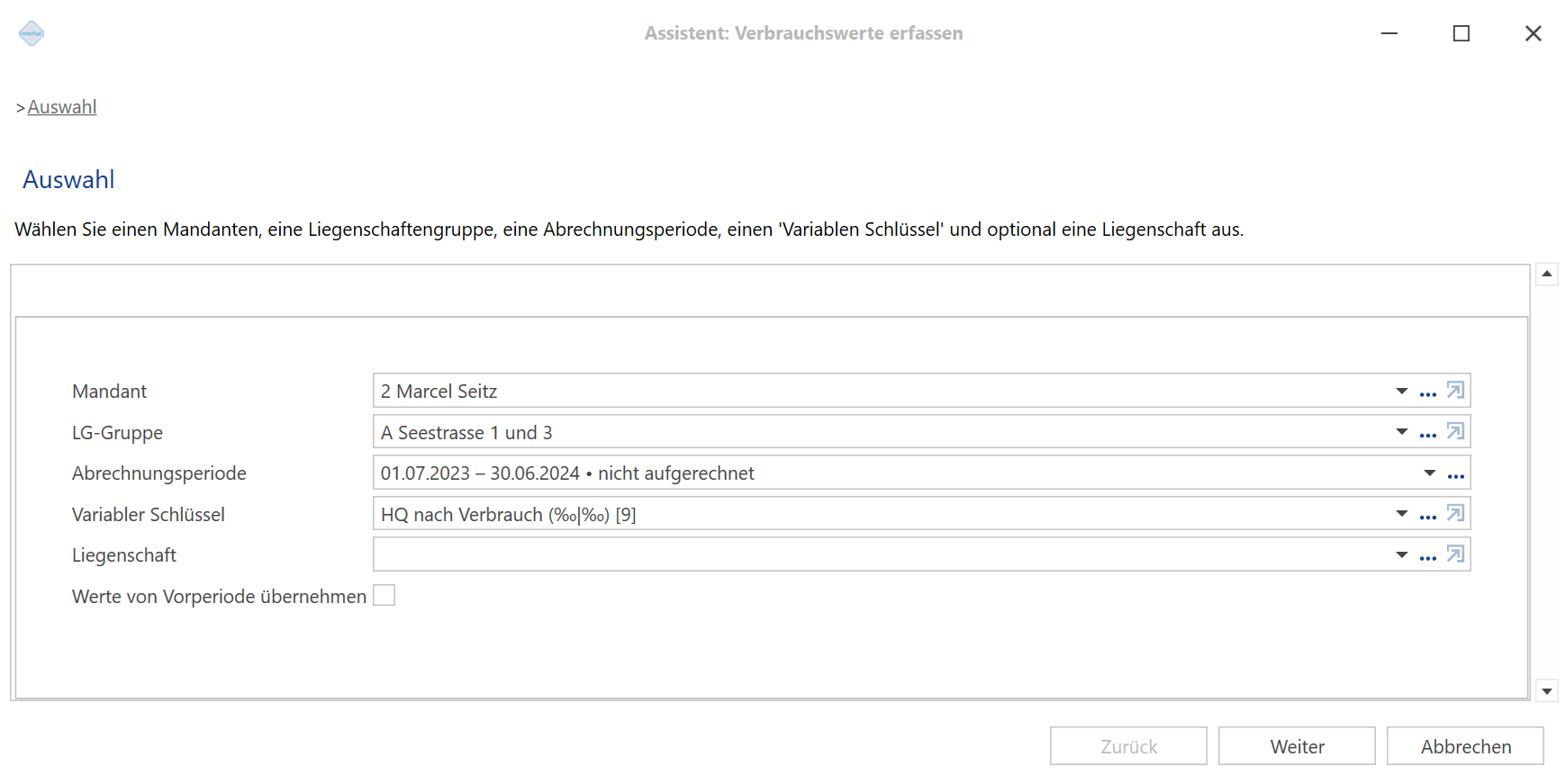
Task: Click the Zurück button
Action: point(1128,746)
